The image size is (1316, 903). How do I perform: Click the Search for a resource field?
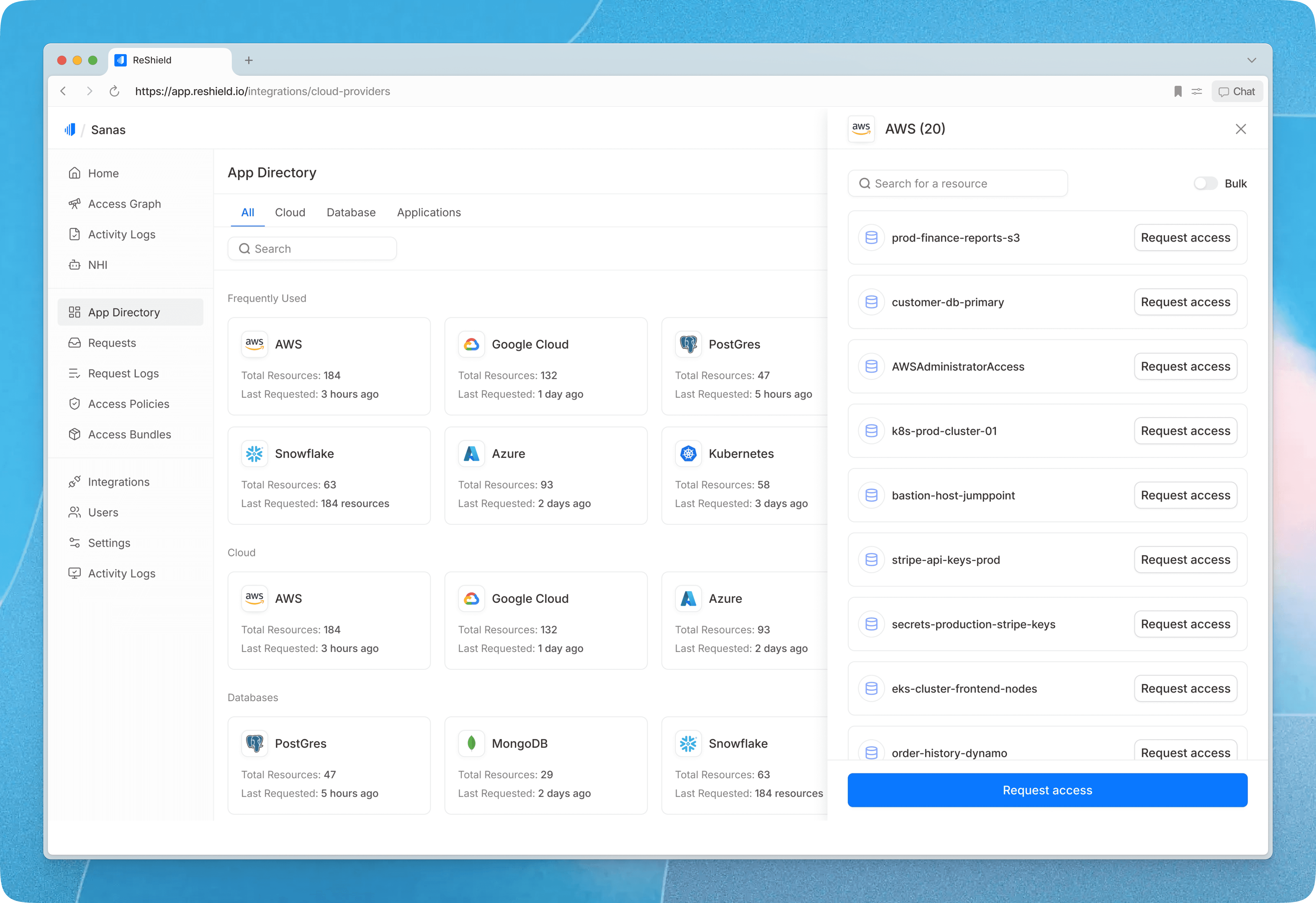coord(957,183)
